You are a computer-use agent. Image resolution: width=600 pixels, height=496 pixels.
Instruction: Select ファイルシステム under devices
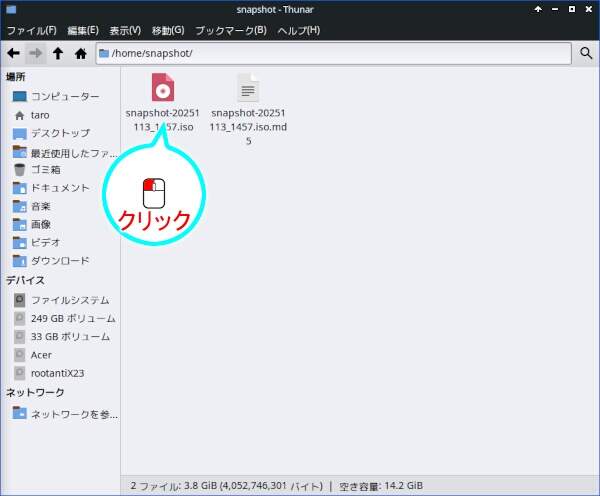click(70, 300)
